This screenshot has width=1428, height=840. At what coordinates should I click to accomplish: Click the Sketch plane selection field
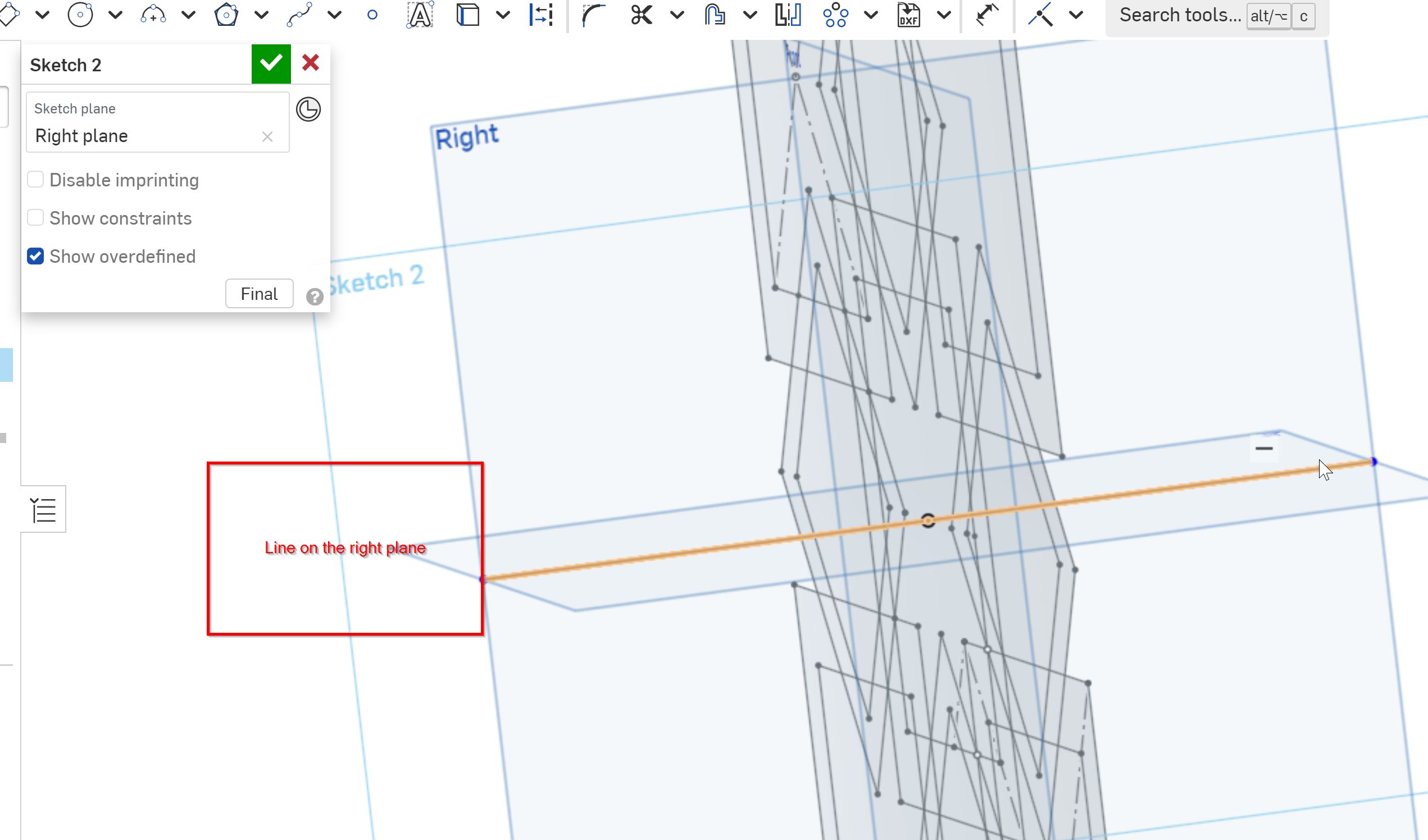[x=157, y=122]
